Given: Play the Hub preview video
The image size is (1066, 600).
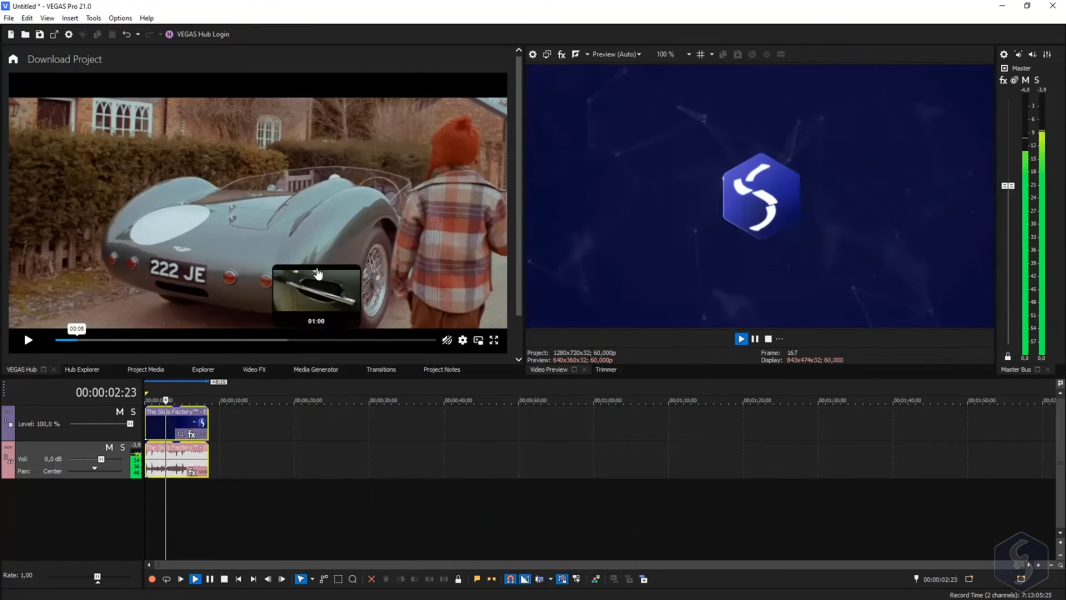Looking at the screenshot, I should [28, 340].
